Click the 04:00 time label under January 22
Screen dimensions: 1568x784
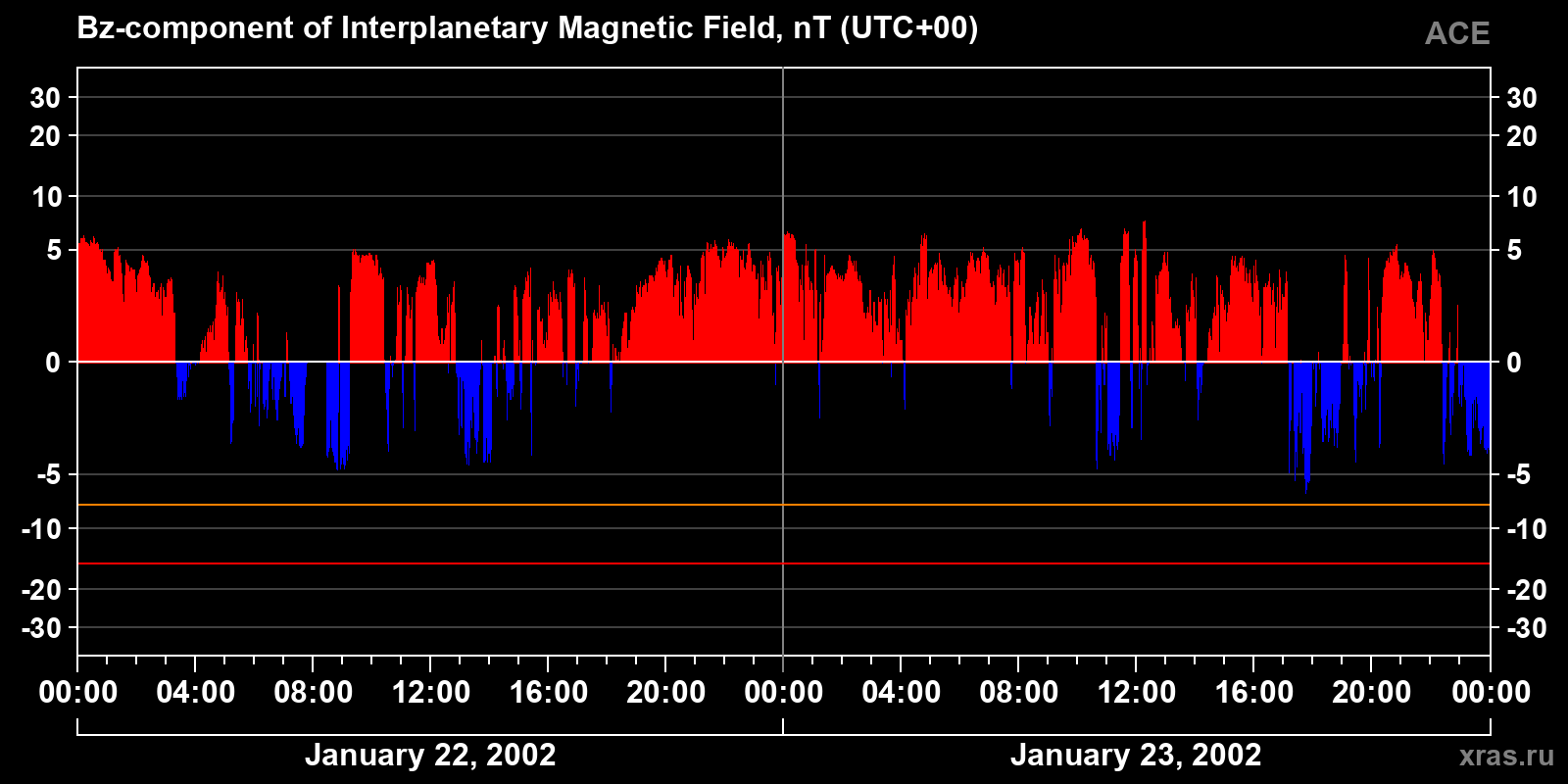[x=196, y=692]
